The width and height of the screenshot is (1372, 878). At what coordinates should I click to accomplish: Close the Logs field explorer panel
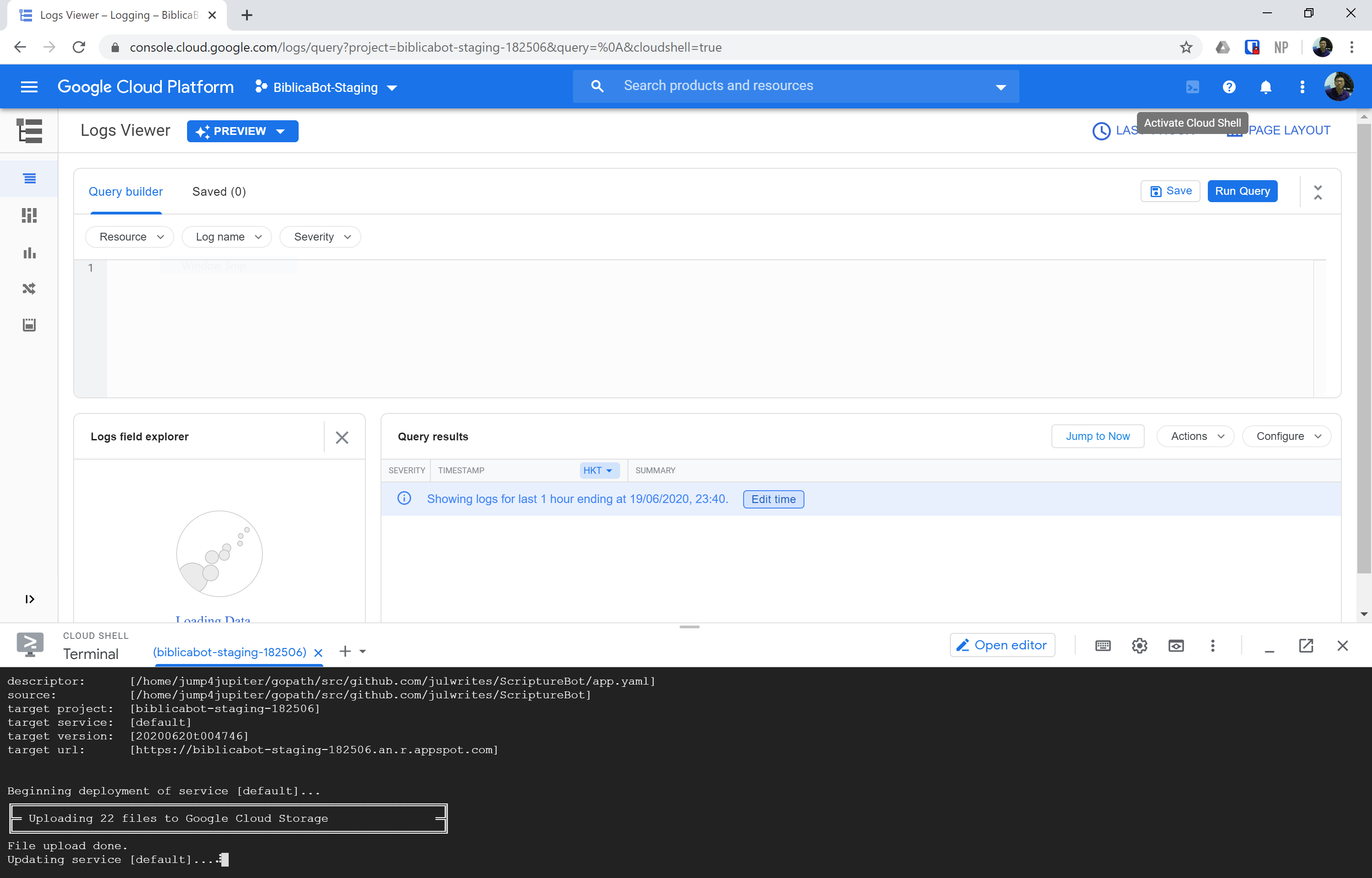342,437
